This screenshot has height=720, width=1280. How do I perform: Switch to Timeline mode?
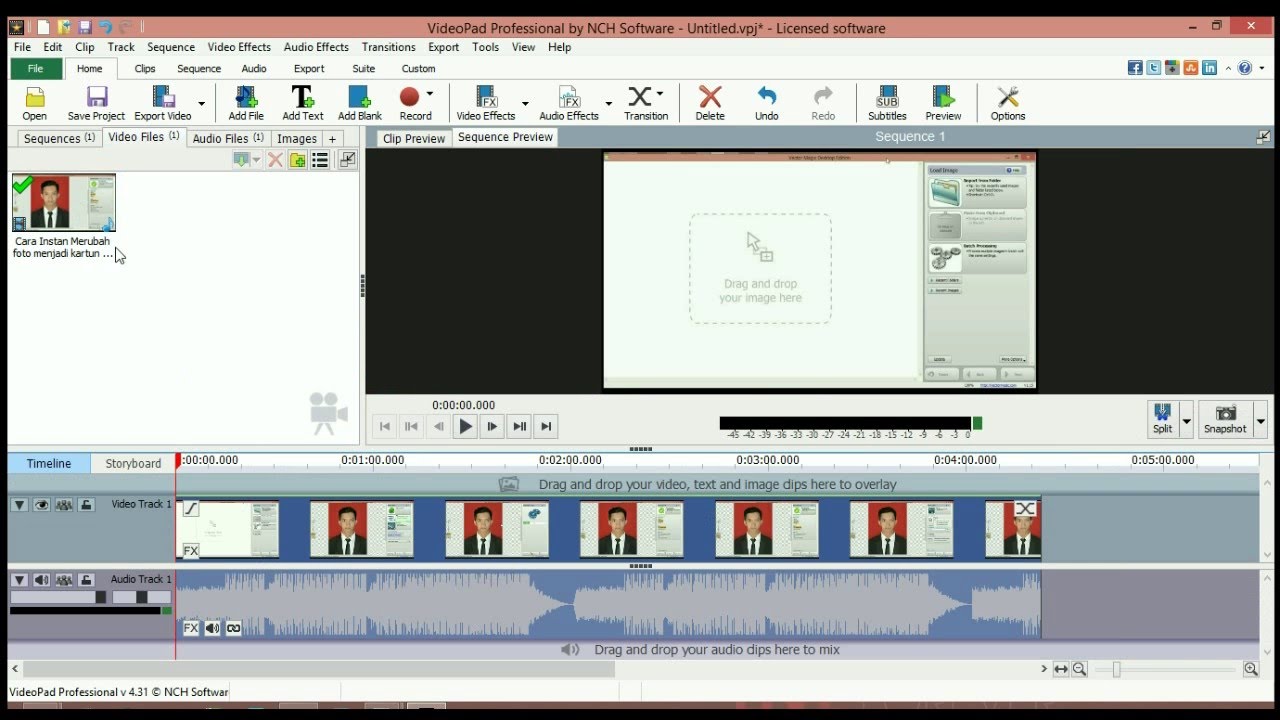click(49, 463)
